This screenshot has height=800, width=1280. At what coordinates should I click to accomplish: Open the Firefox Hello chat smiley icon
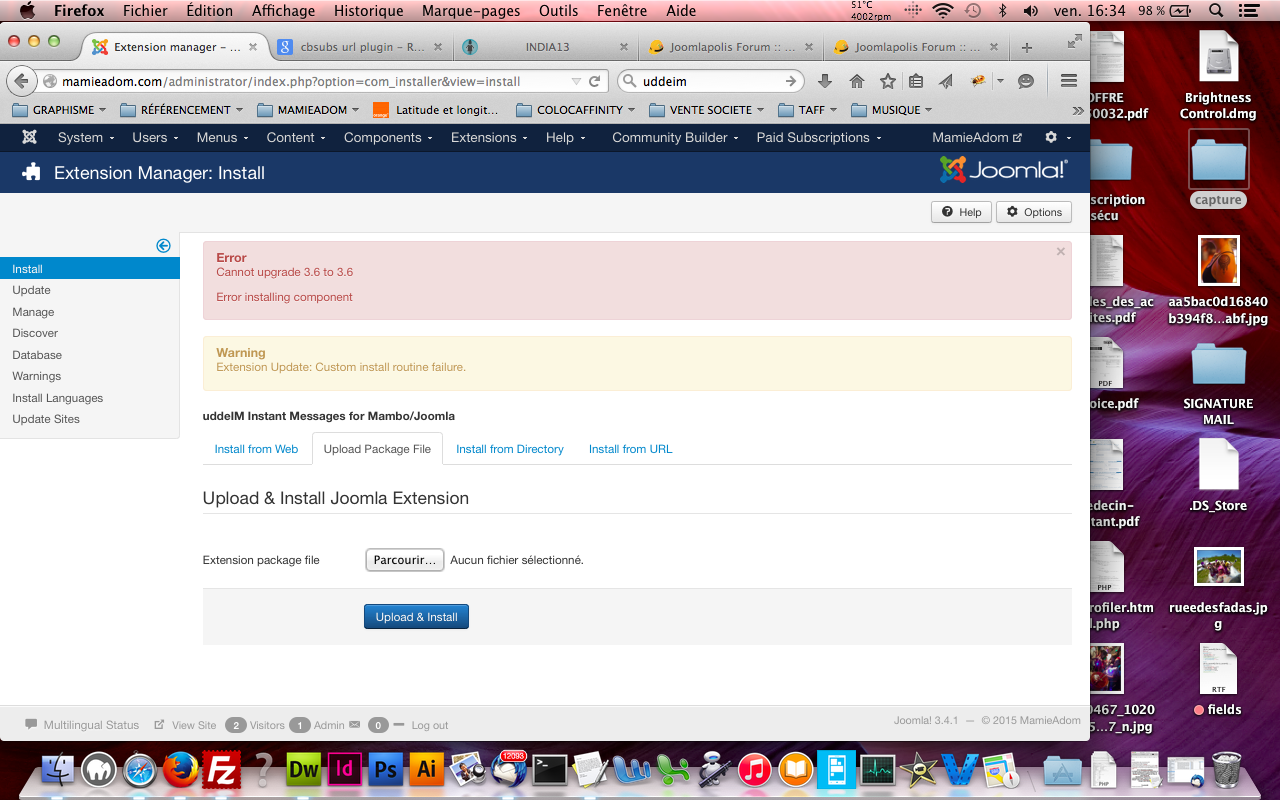[x=1026, y=81]
